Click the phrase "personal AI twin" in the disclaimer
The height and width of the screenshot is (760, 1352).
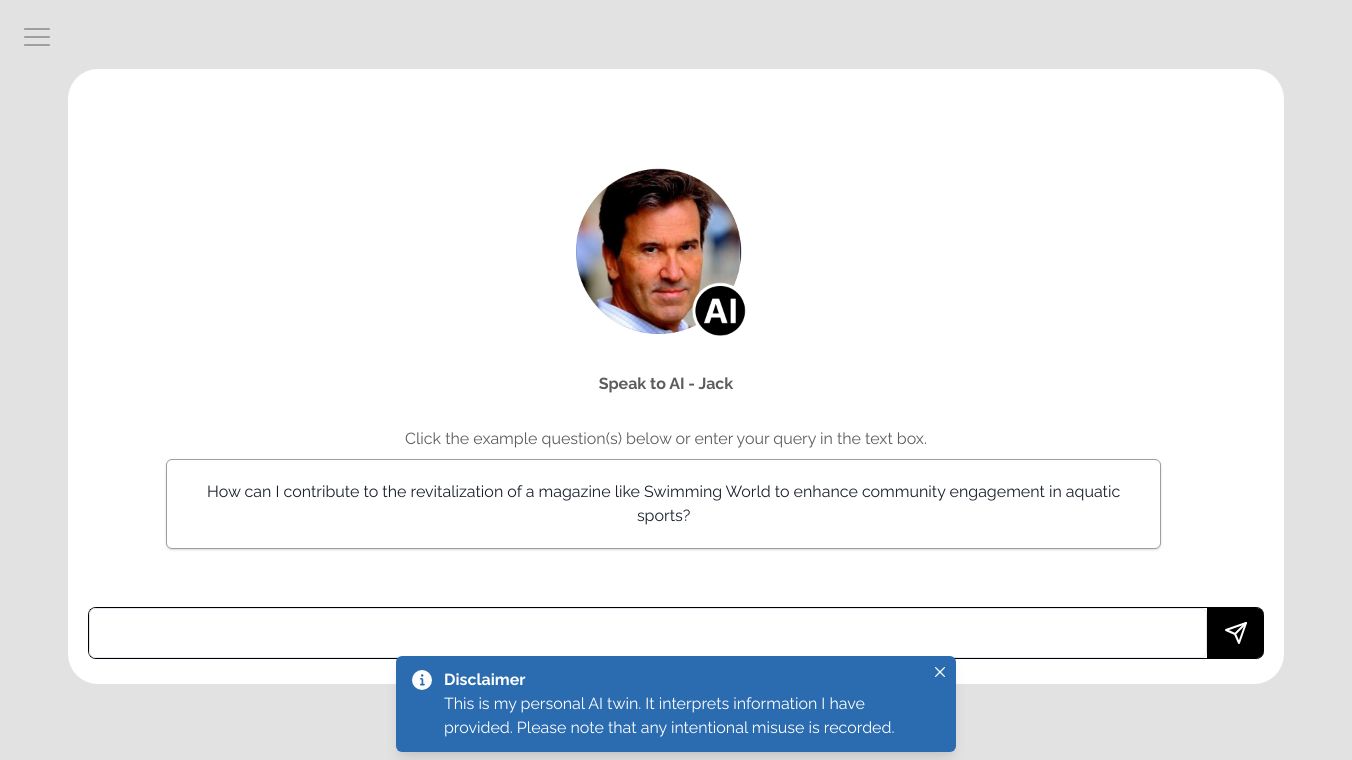tap(574, 704)
